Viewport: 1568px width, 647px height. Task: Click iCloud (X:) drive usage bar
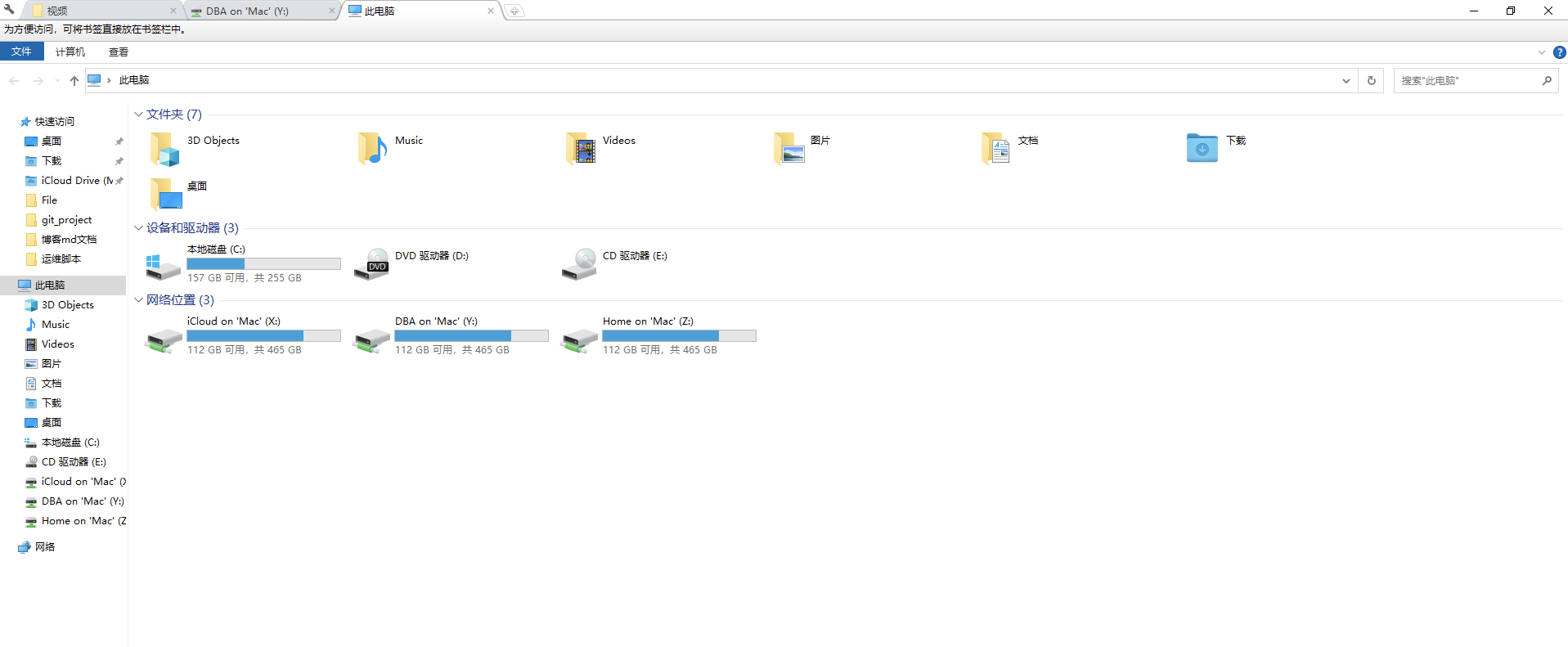click(263, 335)
